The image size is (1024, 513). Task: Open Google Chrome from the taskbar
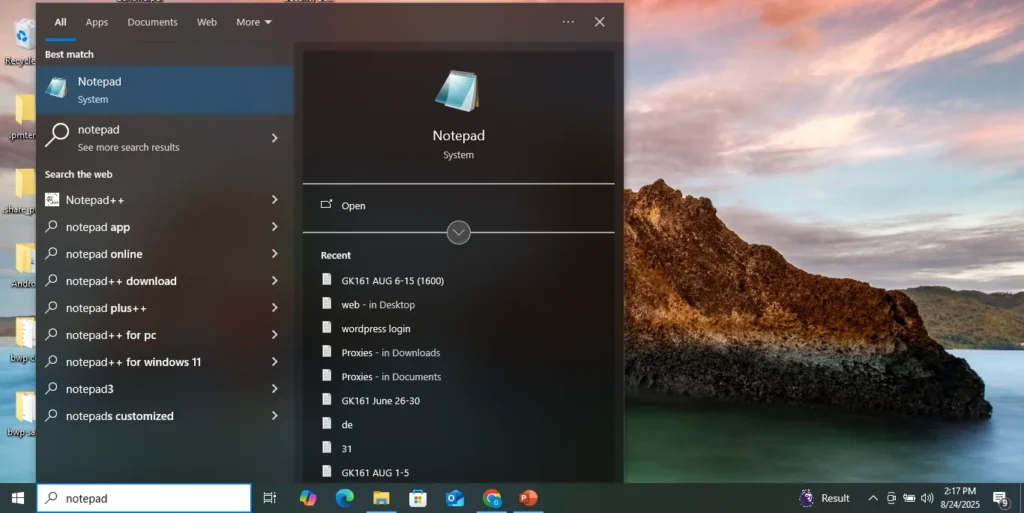point(492,498)
